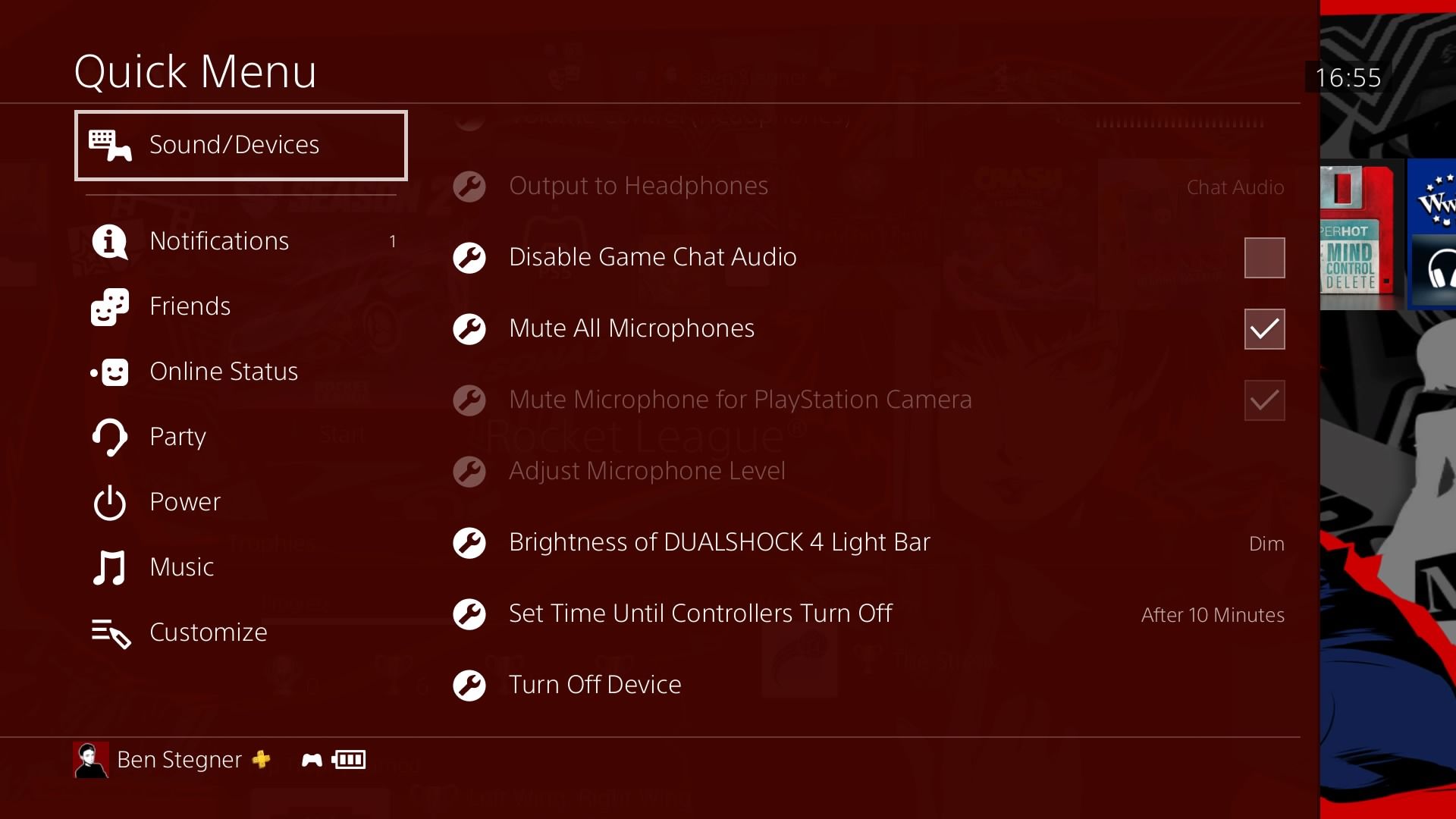Image resolution: width=1456 pixels, height=819 pixels.
Task: Select the Customize menu option
Action: (x=207, y=632)
